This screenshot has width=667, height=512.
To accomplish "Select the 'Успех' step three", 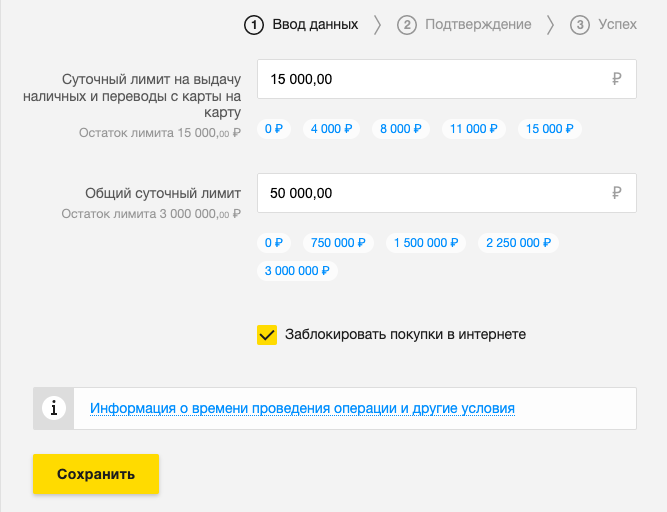I will tap(603, 25).
